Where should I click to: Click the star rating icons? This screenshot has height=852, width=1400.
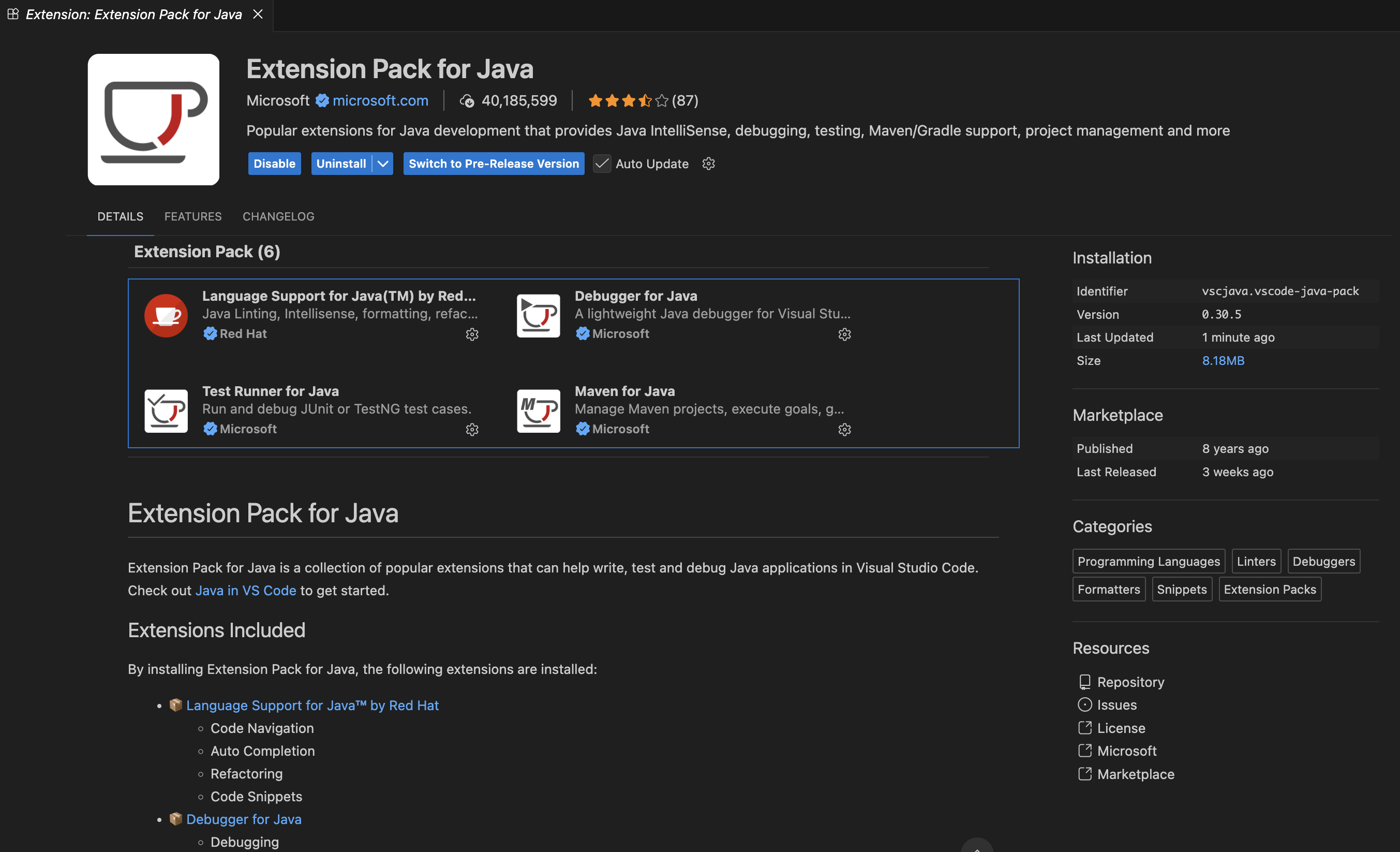click(628, 101)
